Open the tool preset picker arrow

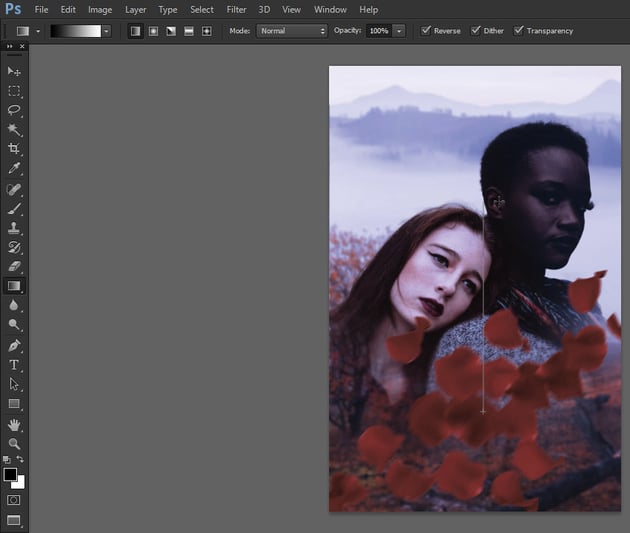click(38, 31)
